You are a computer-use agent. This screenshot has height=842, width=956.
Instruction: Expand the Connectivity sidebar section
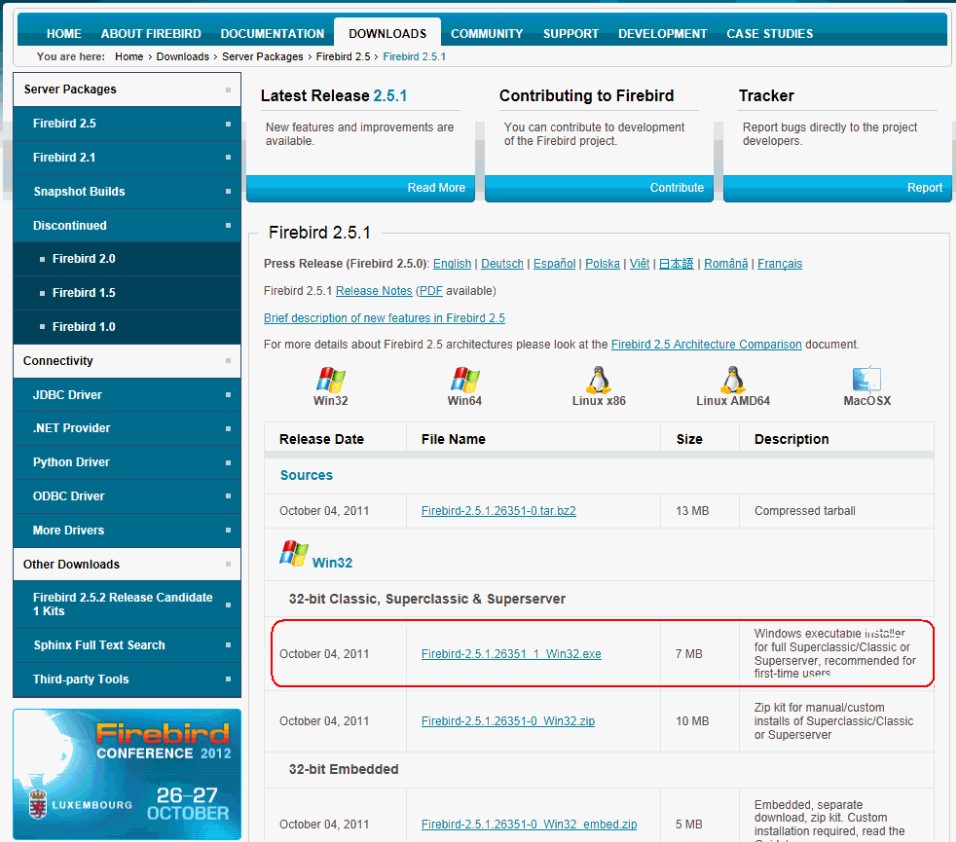click(127, 361)
